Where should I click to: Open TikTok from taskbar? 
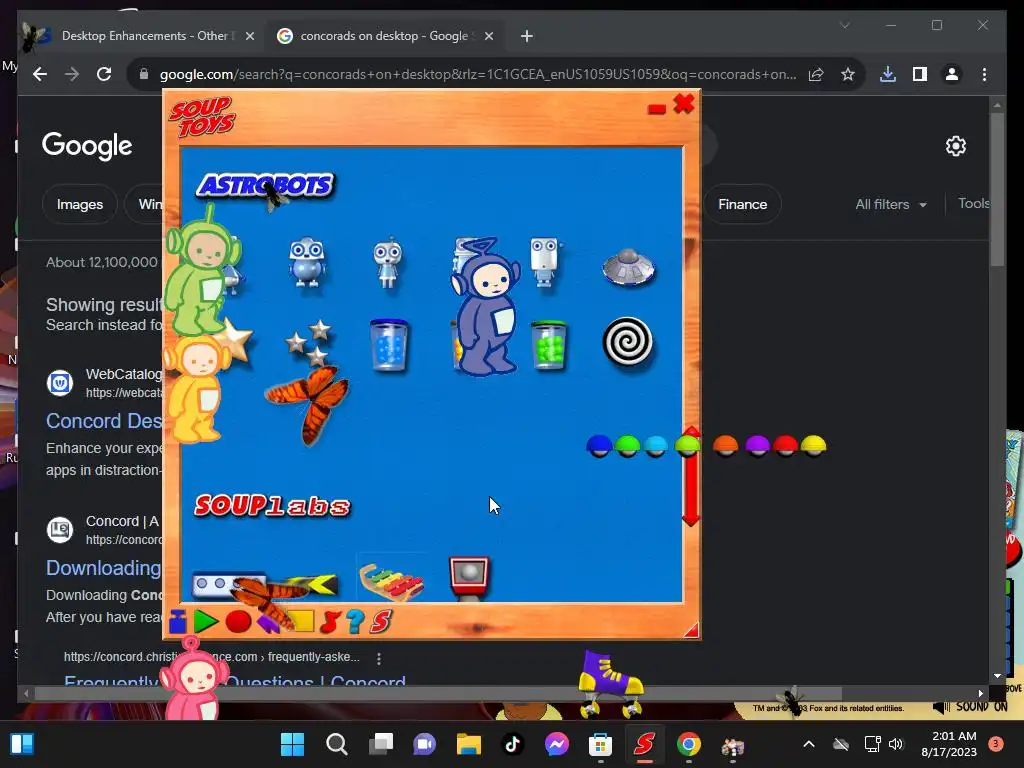pyautogui.click(x=513, y=744)
